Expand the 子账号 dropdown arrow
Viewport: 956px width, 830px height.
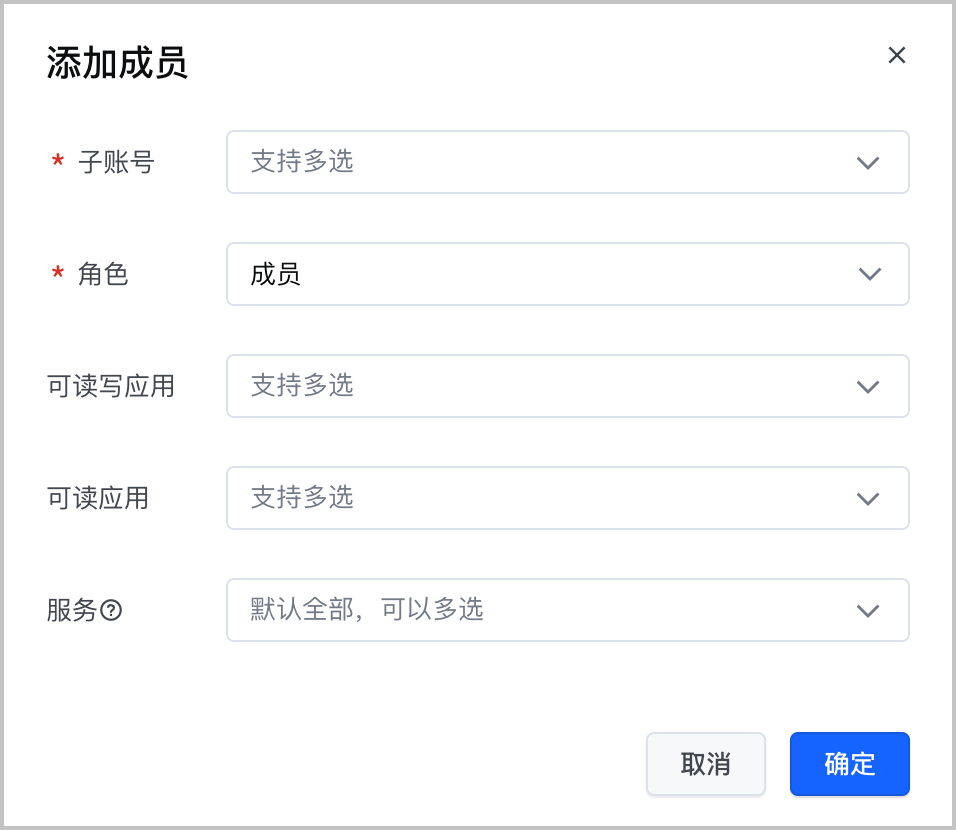click(868, 162)
